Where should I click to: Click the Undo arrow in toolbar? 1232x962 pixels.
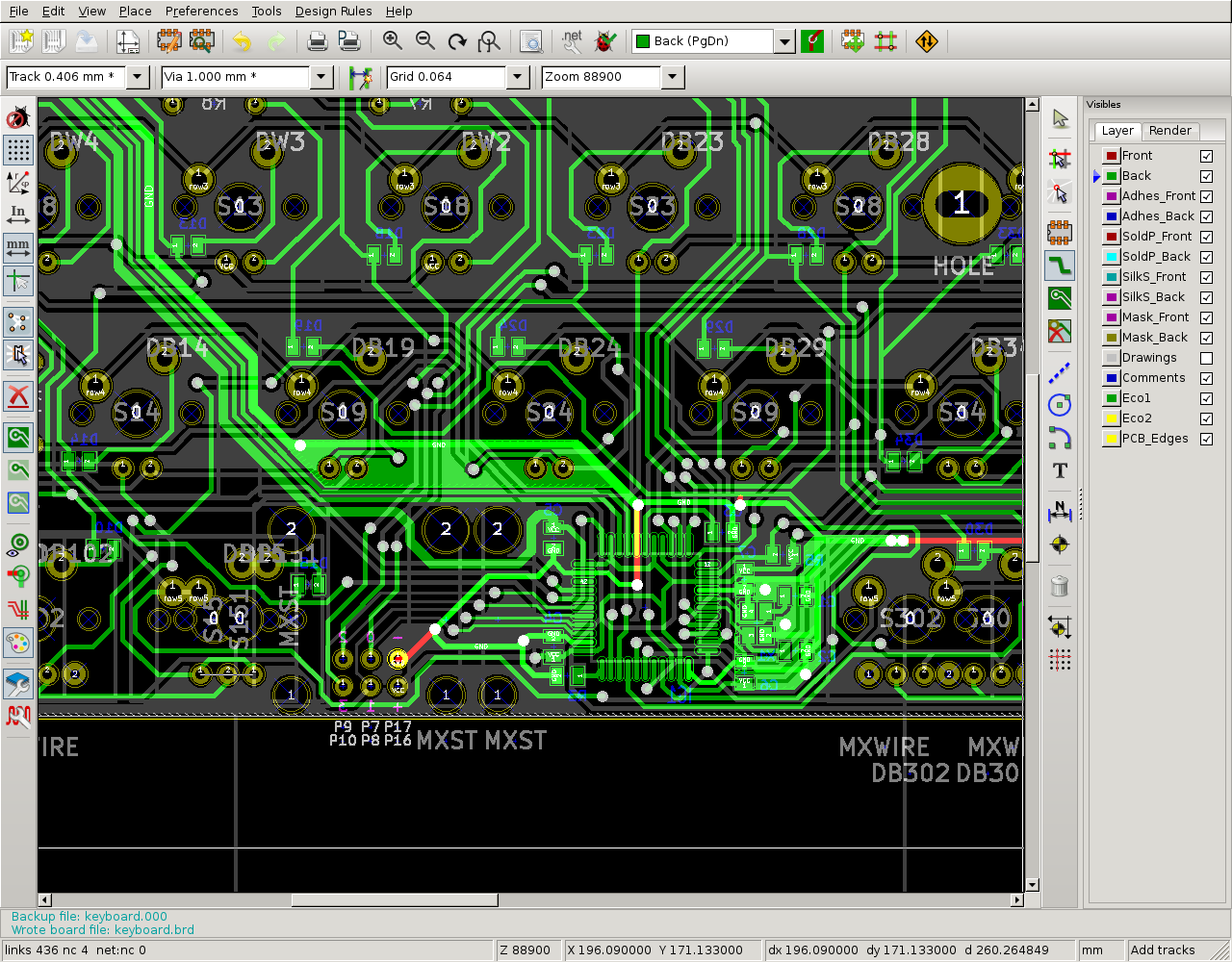click(x=242, y=41)
